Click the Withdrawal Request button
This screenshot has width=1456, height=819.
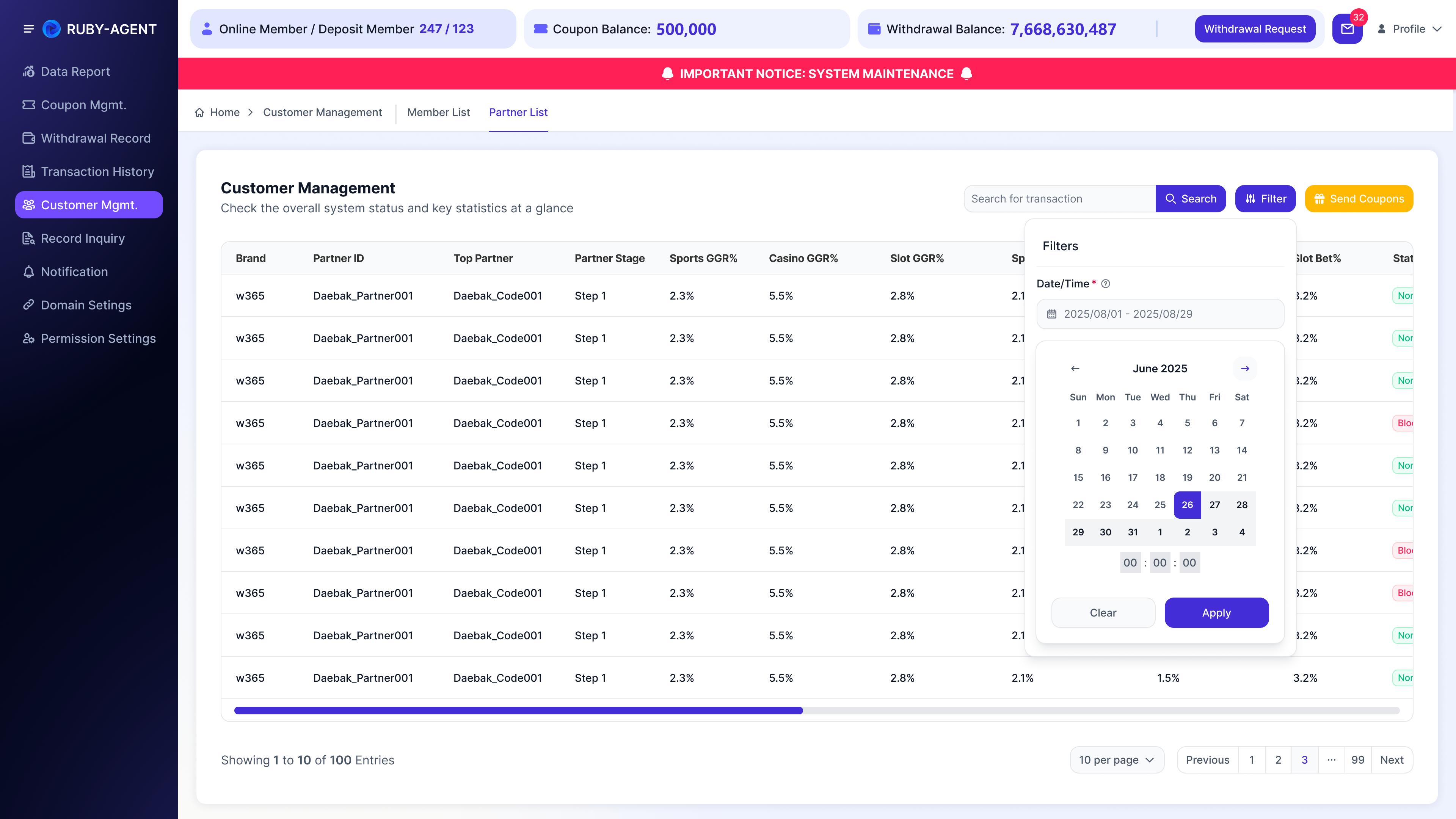[1255, 29]
